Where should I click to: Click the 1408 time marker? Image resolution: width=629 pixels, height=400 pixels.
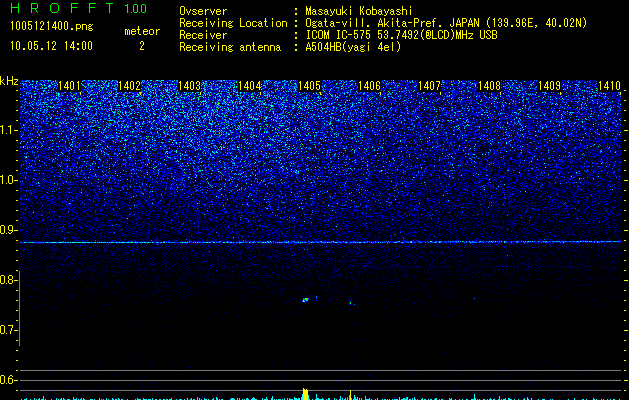[489, 86]
